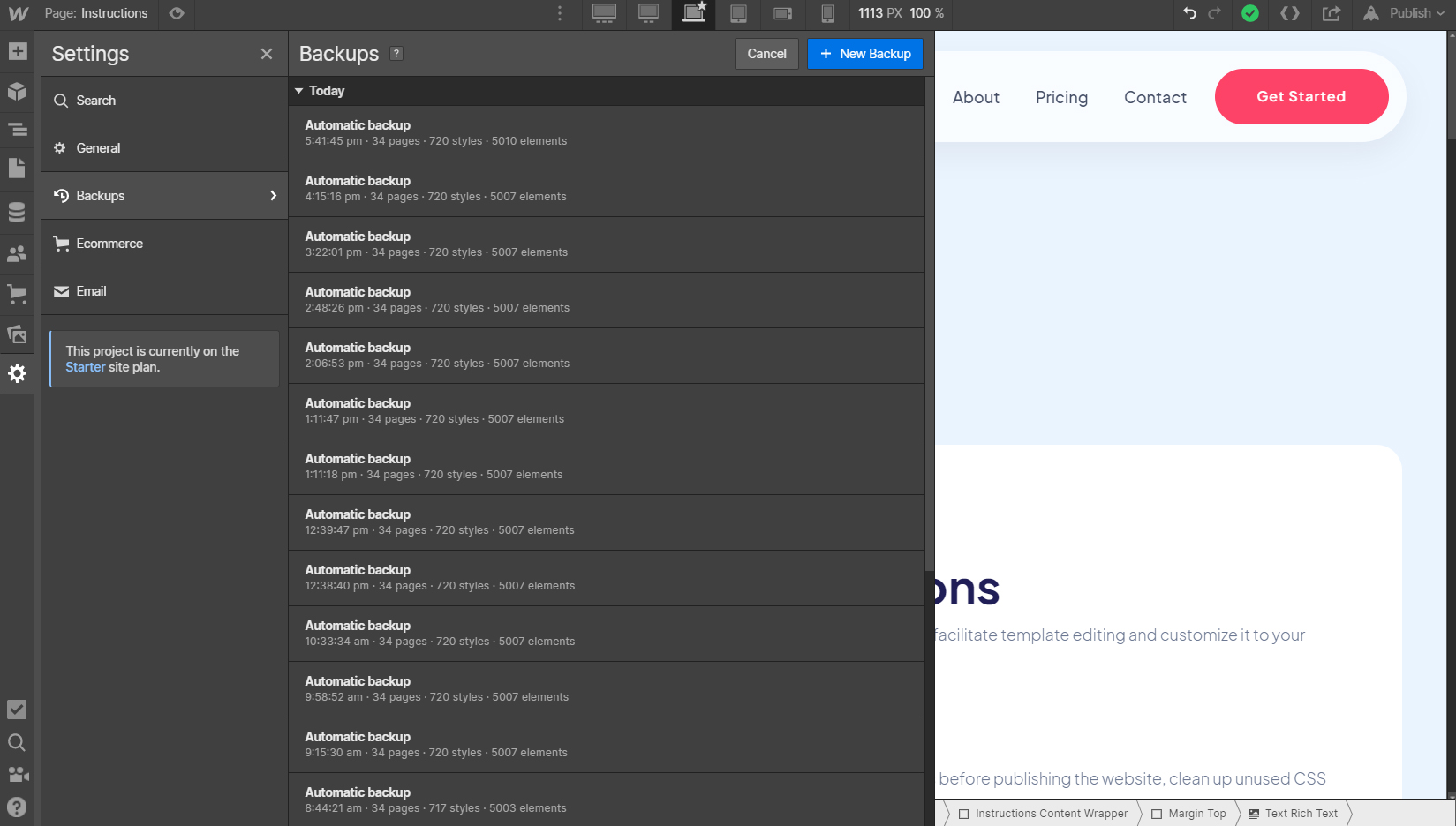This screenshot has height=826, width=1456.
Task: Open the Assets images panel
Action: click(x=17, y=334)
